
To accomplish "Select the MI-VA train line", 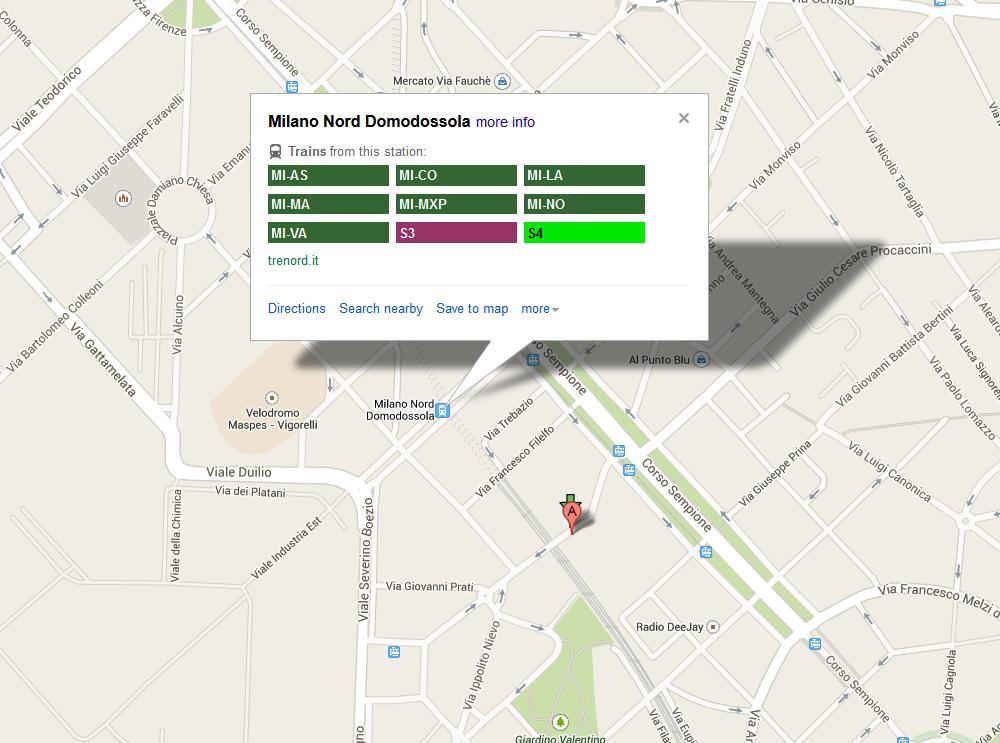I will 328,233.
